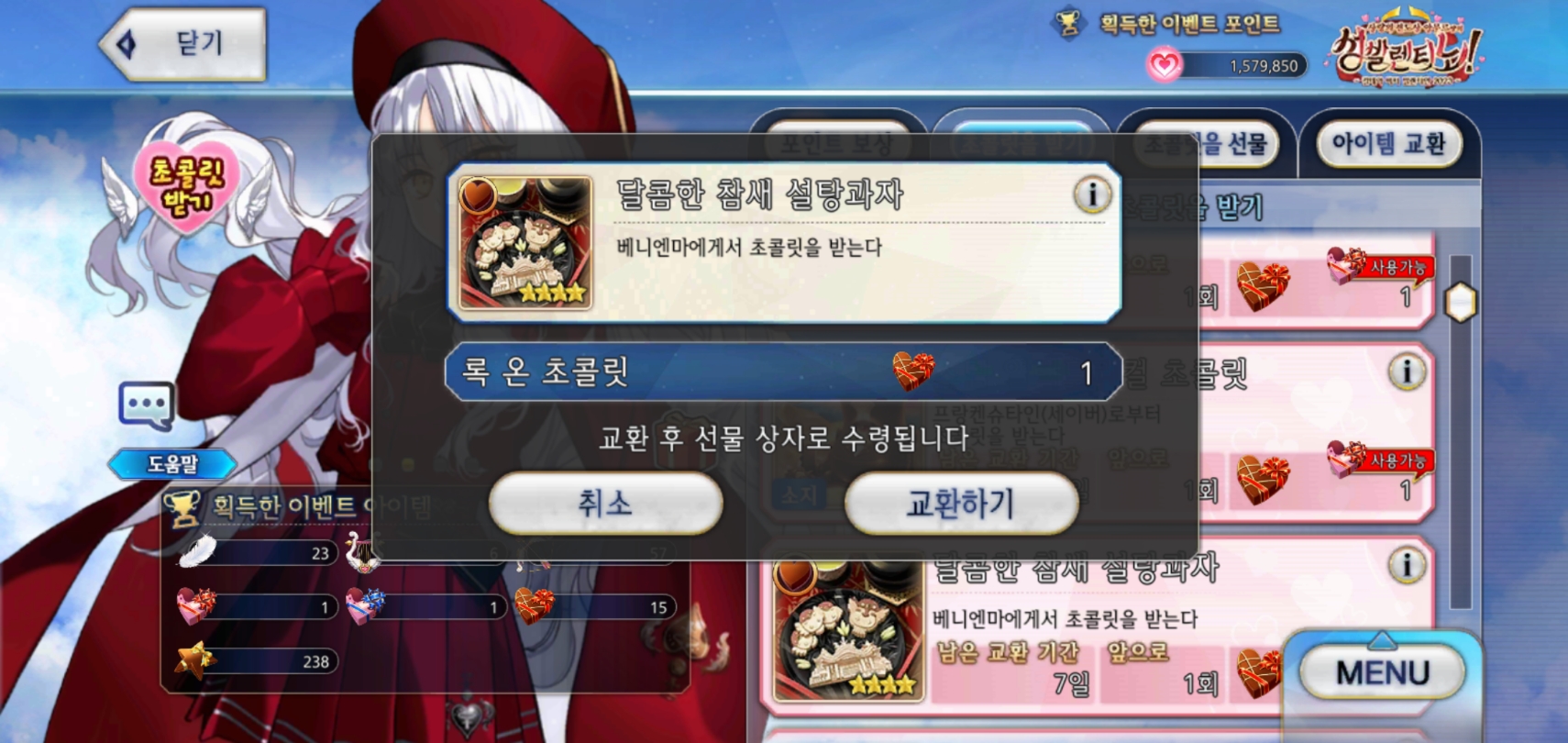Tap the speech bubble chat icon
The width and height of the screenshot is (1568, 743).
(147, 405)
